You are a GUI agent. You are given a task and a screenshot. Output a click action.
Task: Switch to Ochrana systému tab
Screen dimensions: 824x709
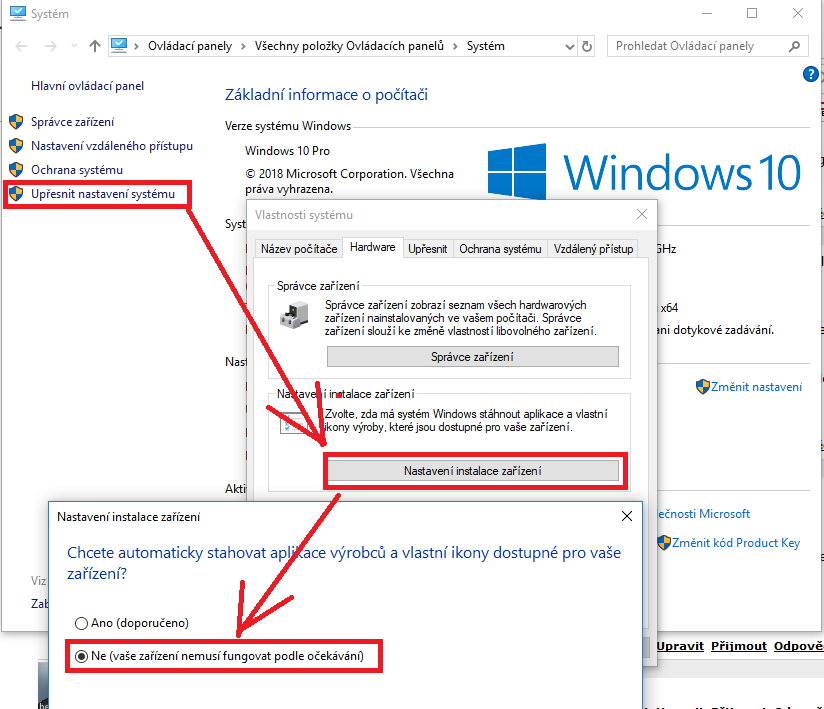pyautogui.click(x=500, y=249)
